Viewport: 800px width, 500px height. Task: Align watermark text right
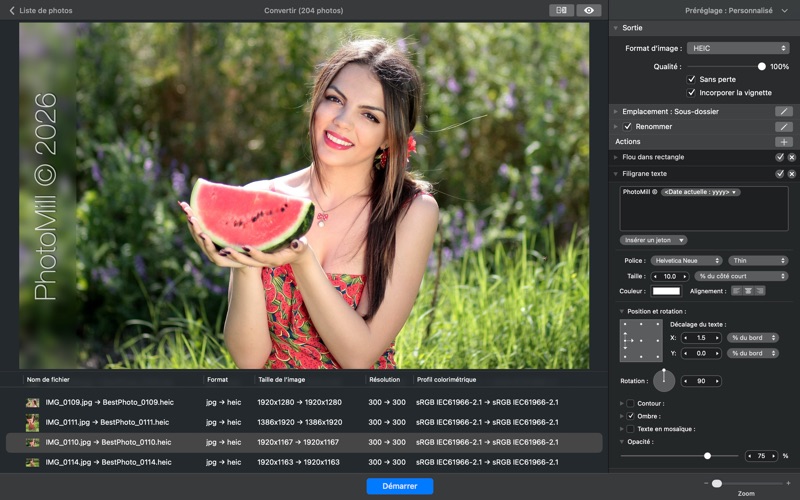tap(760, 291)
